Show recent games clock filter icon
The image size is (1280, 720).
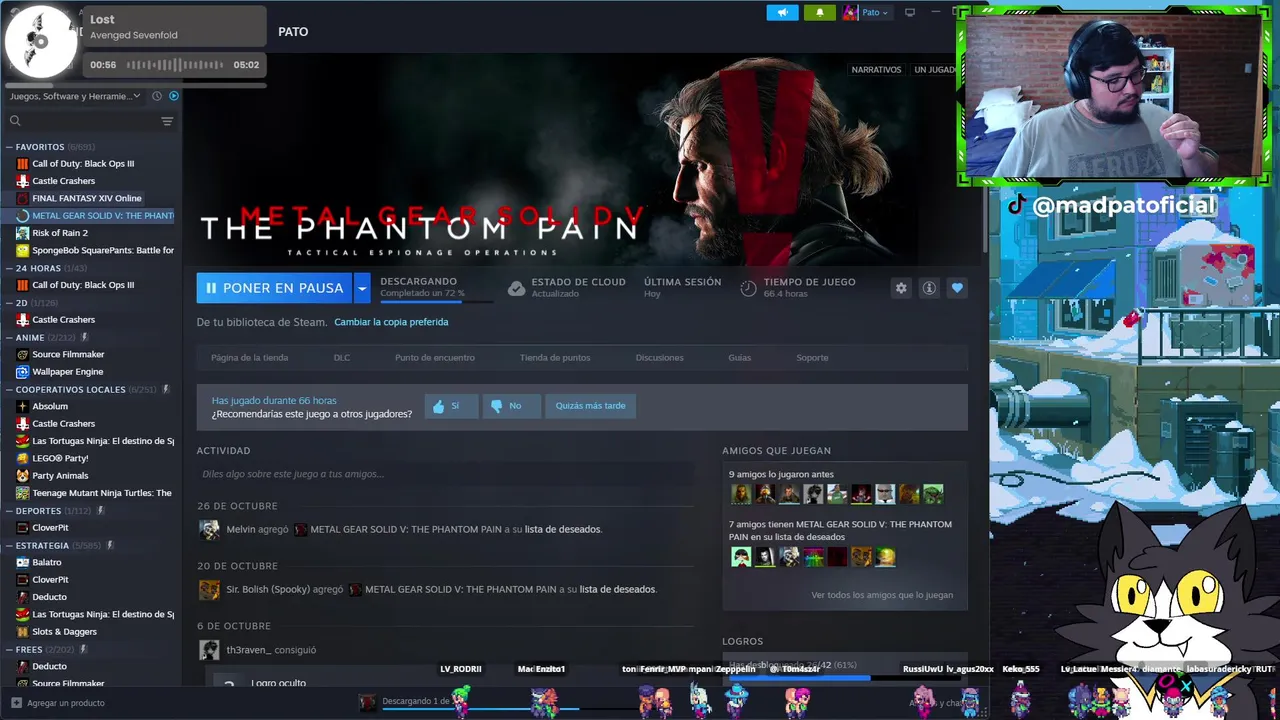tap(157, 96)
